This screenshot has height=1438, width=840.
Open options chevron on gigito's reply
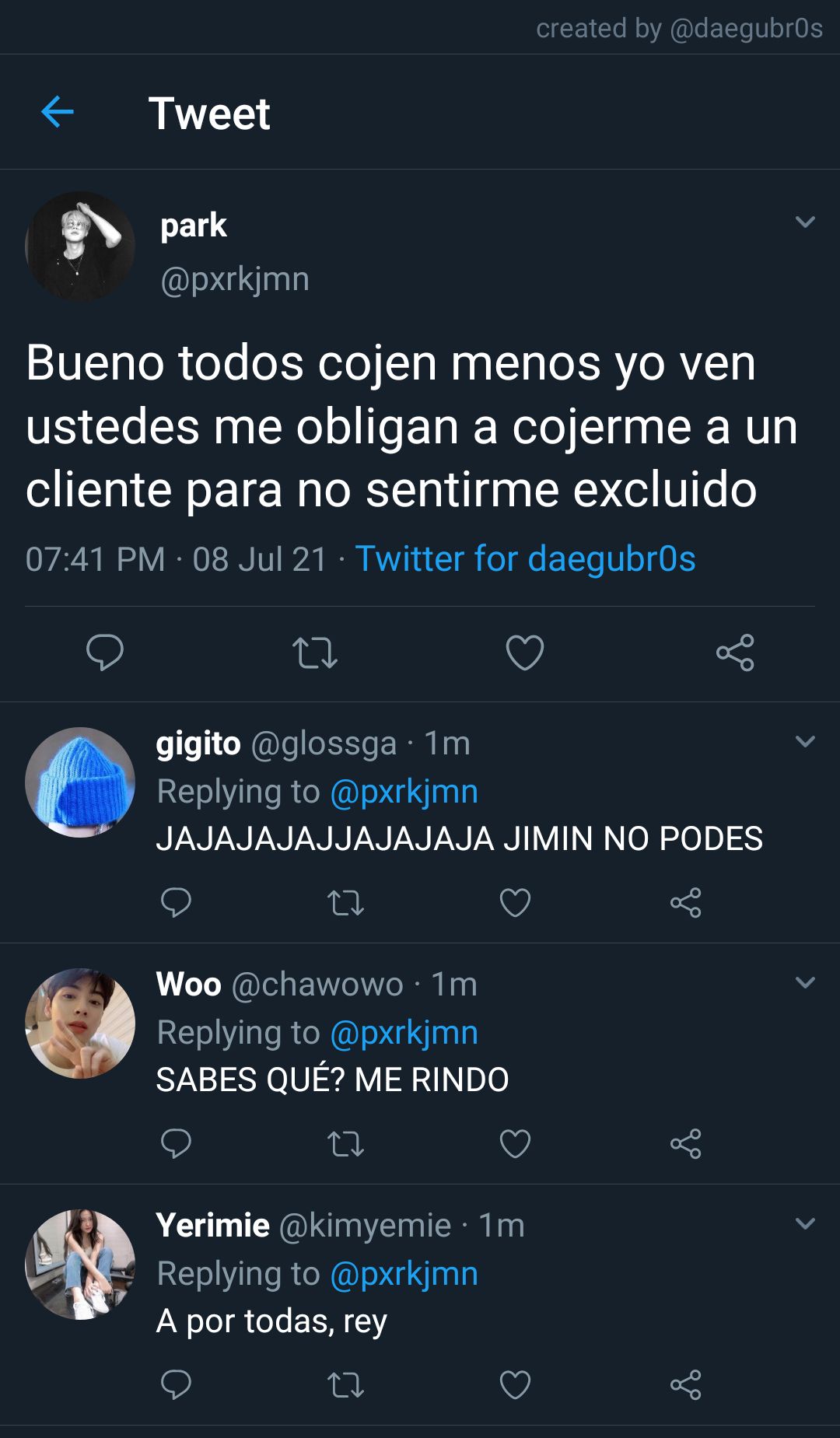(806, 741)
